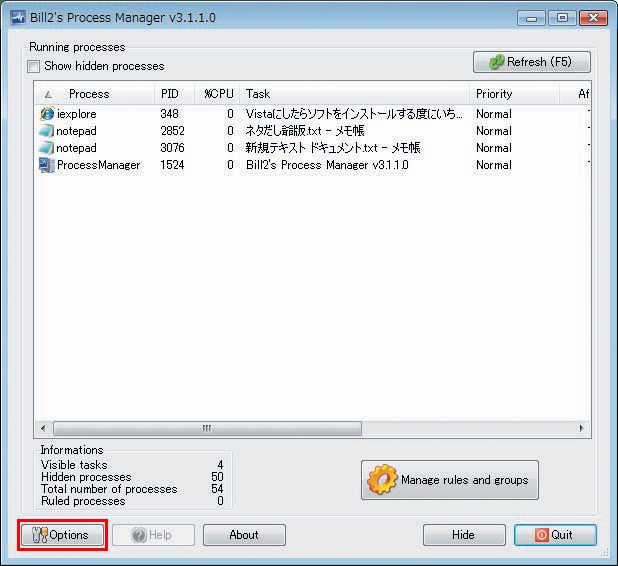Open the Options dialog
This screenshot has height=566, width=618.
click(x=62, y=535)
